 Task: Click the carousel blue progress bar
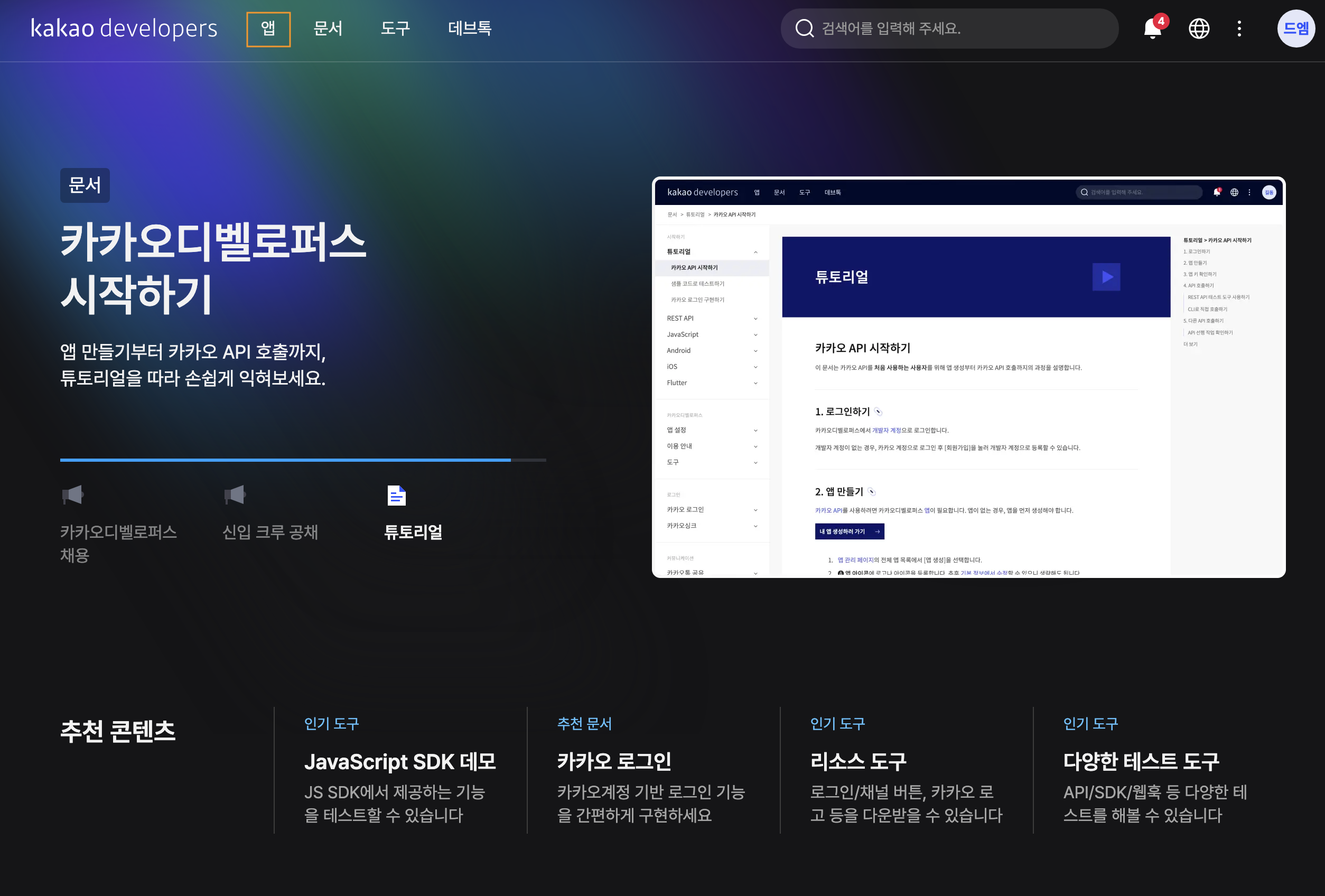(x=285, y=460)
